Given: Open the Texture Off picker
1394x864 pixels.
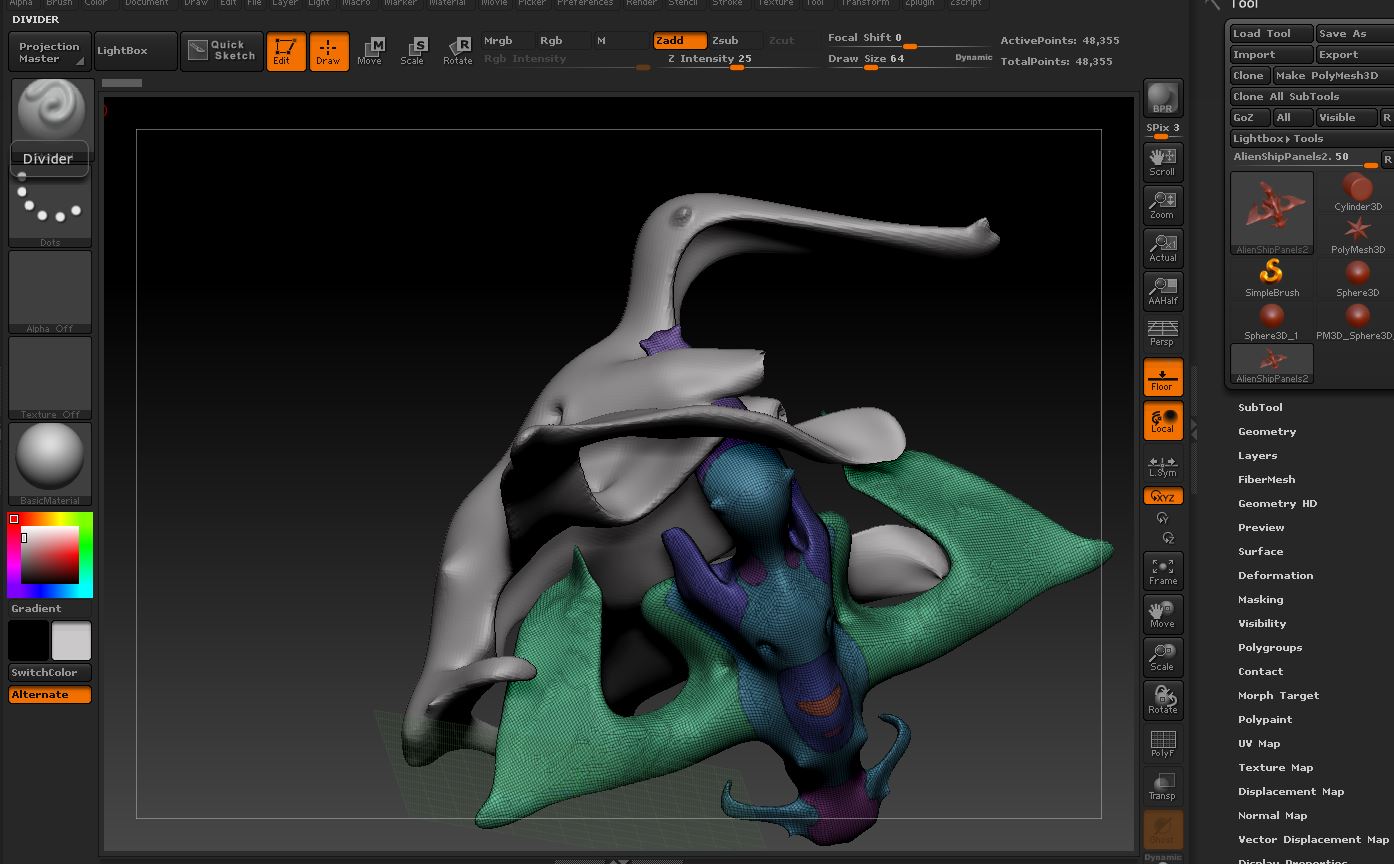Looking at the screenshot, I should coord(50,377).
